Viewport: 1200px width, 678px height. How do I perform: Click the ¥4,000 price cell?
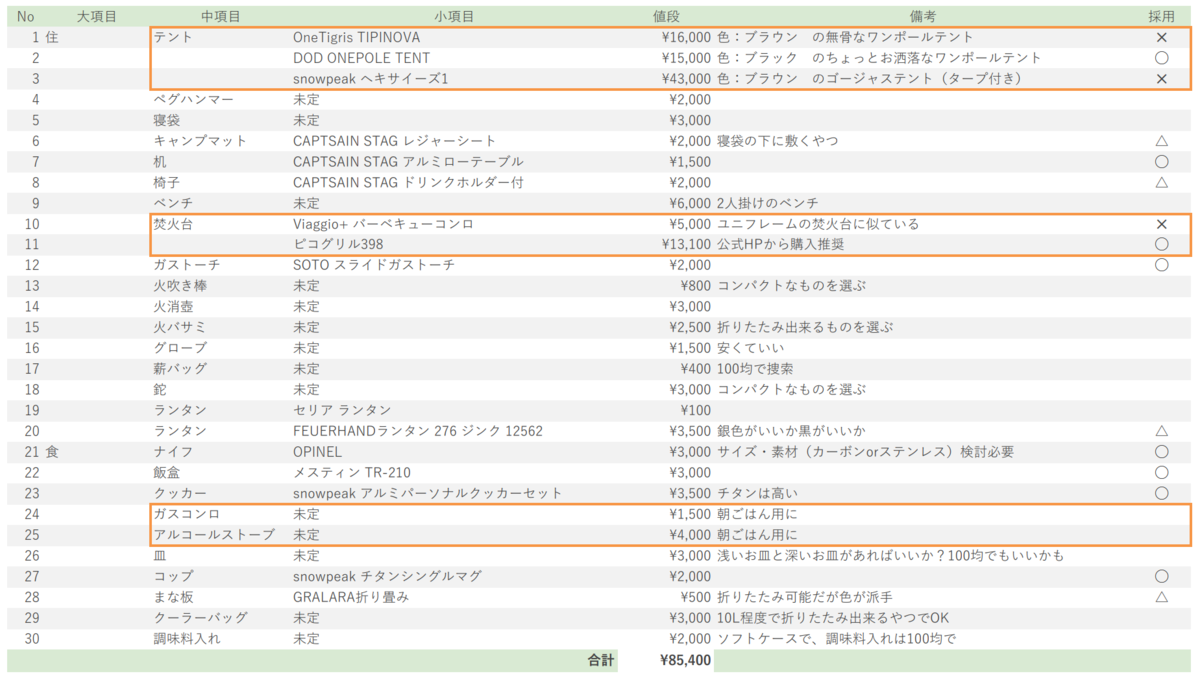pos(690,534)
